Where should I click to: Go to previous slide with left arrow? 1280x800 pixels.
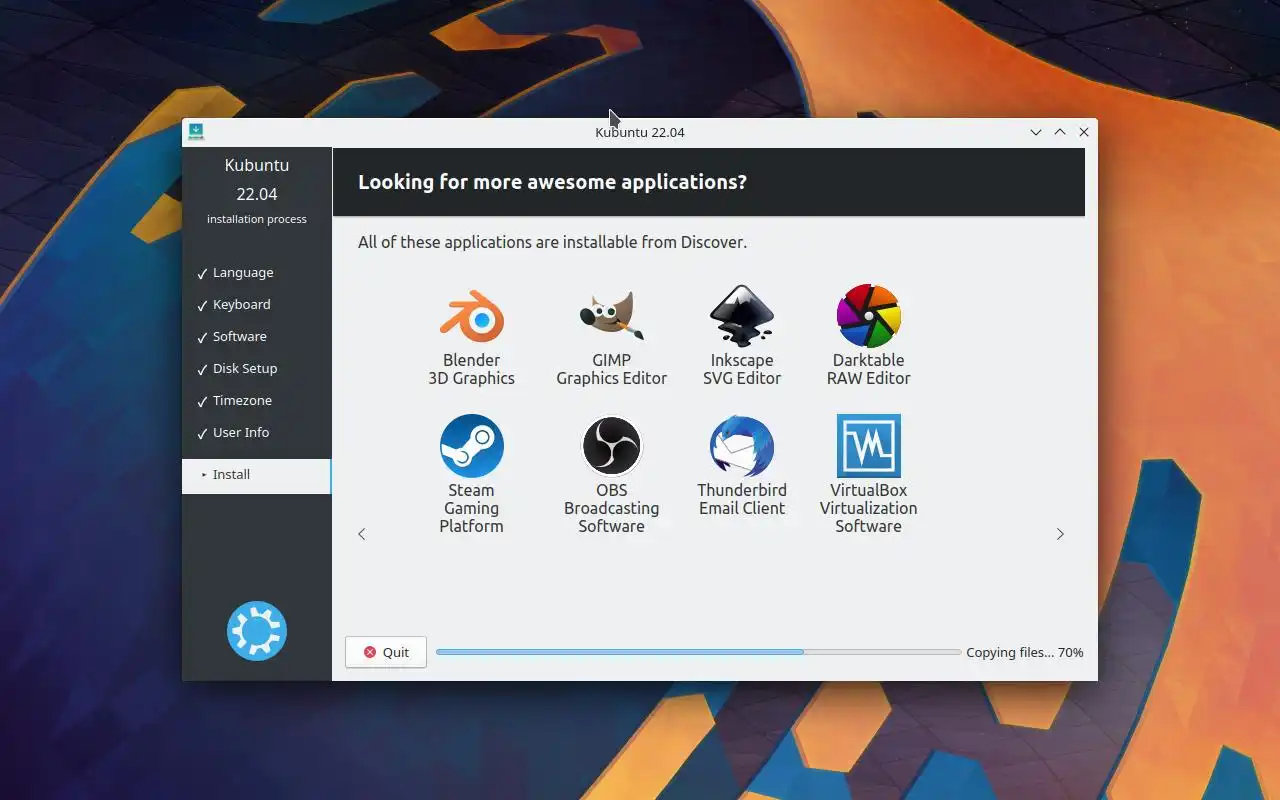[x=362, y=534]
